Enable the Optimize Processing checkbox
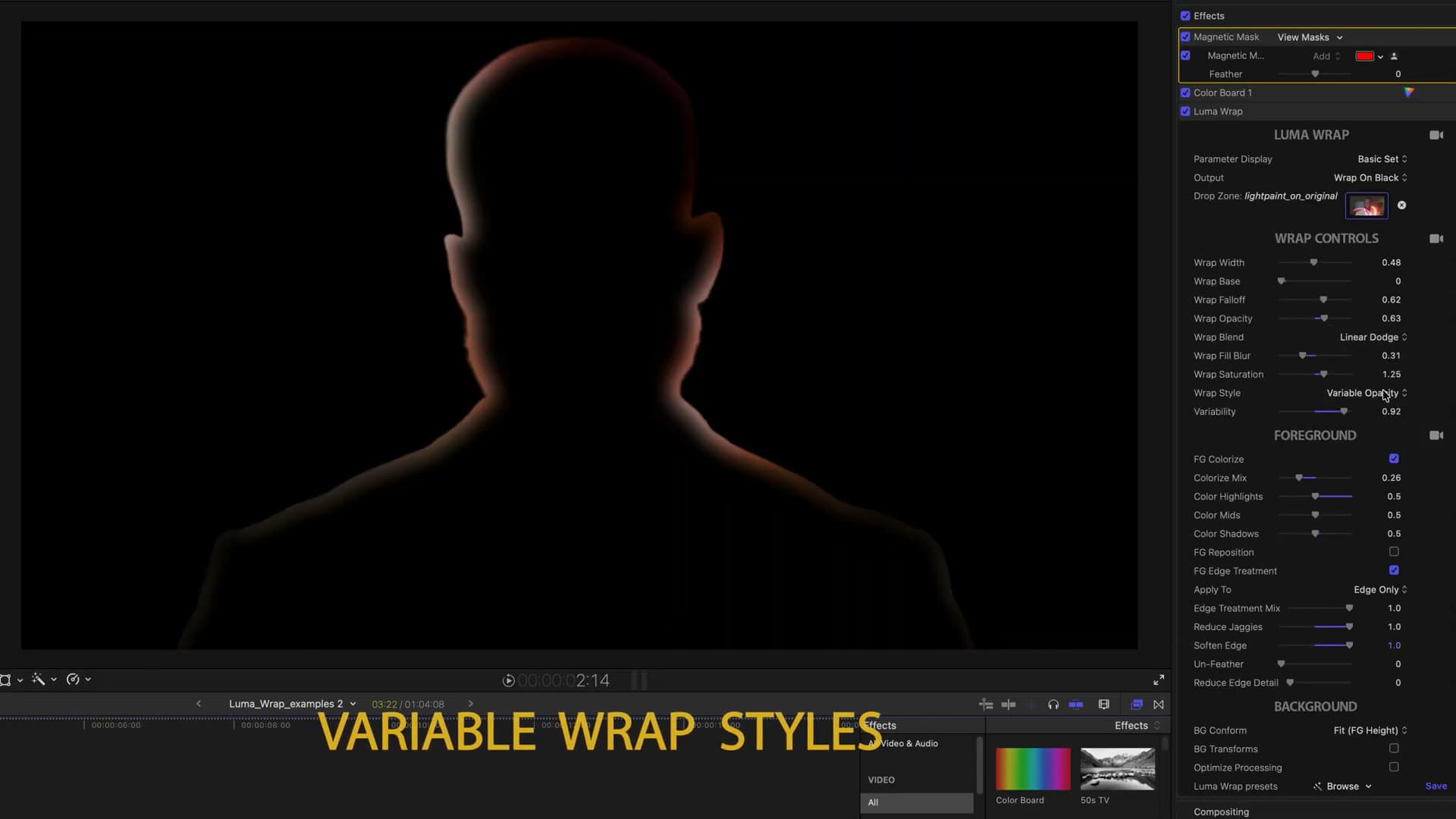 point(1394,767)
